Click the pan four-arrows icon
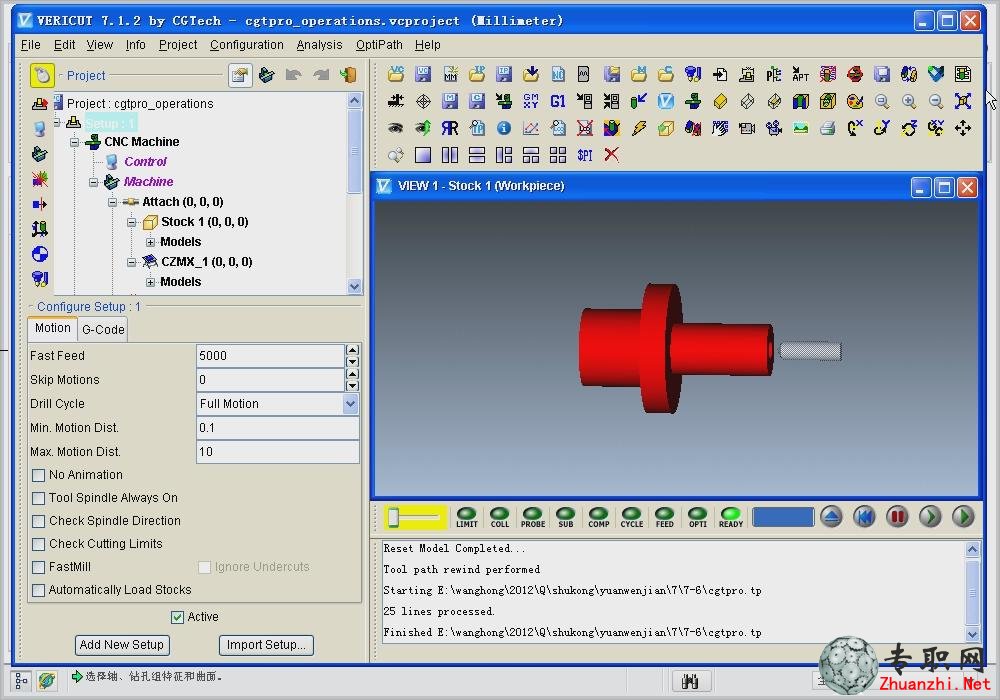This screenshot has height=700, width=1000. coord(963,128)
